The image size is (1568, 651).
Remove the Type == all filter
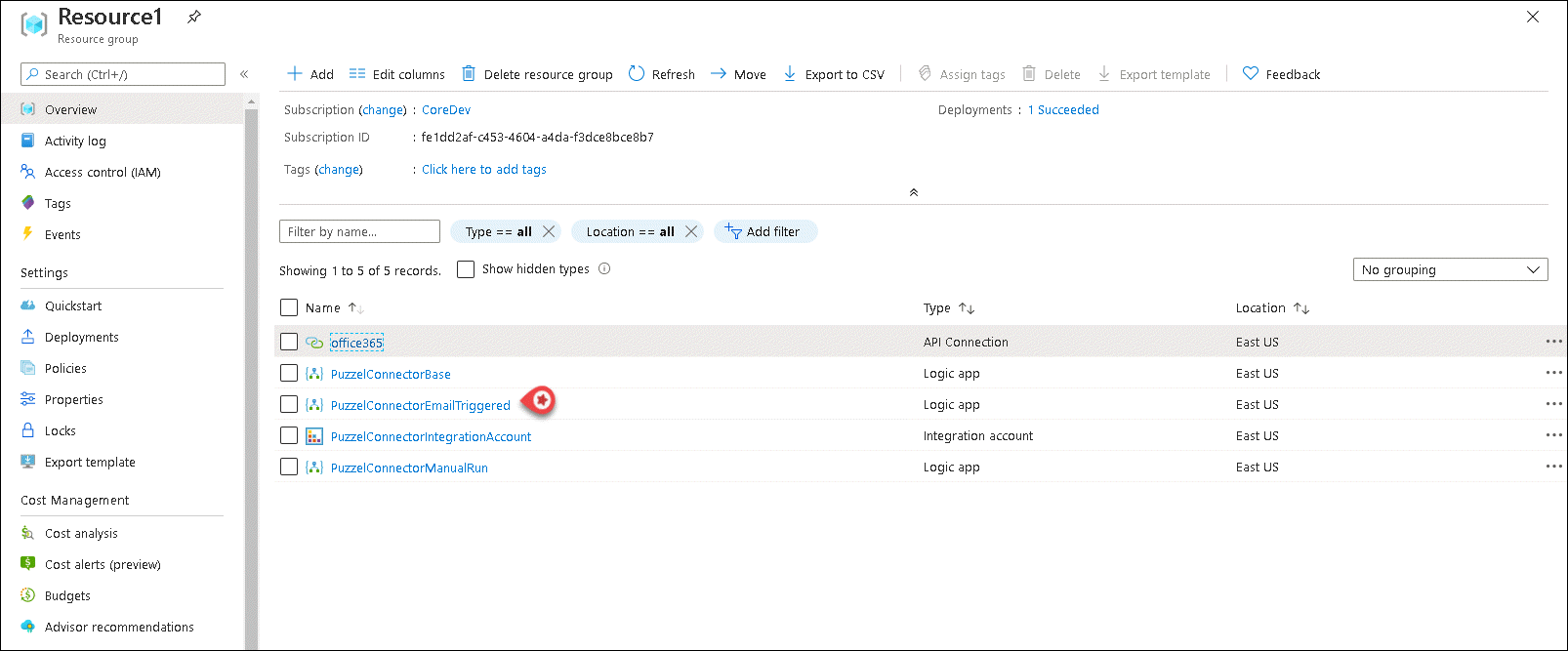[549, 231]
